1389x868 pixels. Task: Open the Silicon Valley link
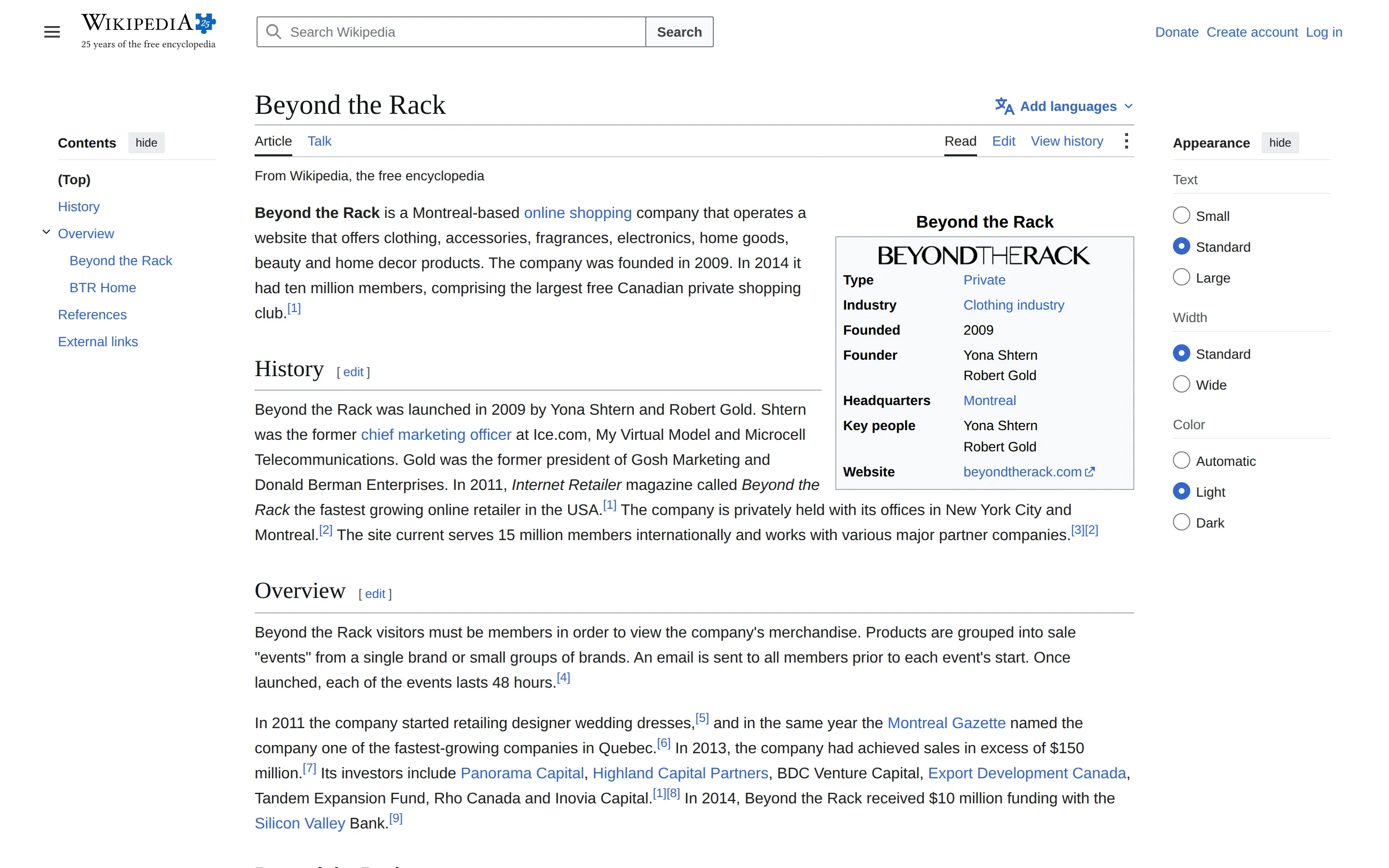click(x=300, y=823)
